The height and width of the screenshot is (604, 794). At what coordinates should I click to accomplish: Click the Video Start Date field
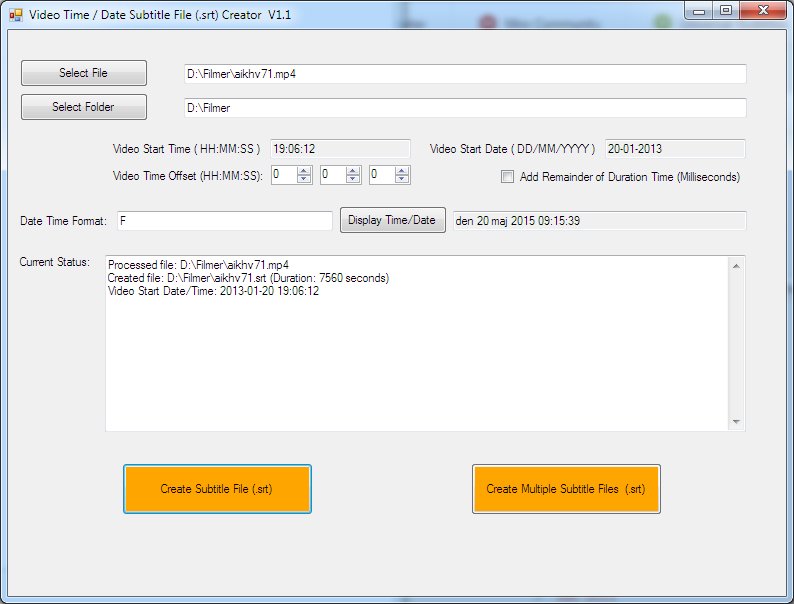click(x=675, y=149)
